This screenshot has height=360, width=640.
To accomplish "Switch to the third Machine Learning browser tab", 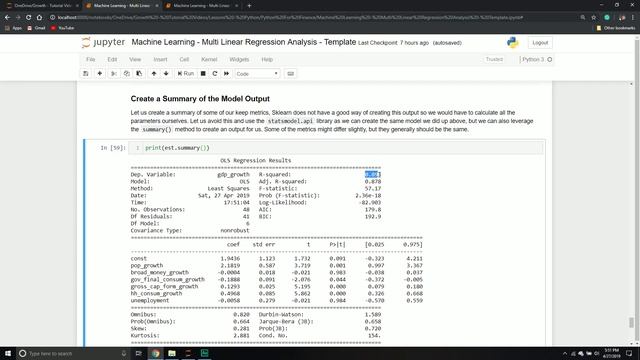I will coord(201,6).
